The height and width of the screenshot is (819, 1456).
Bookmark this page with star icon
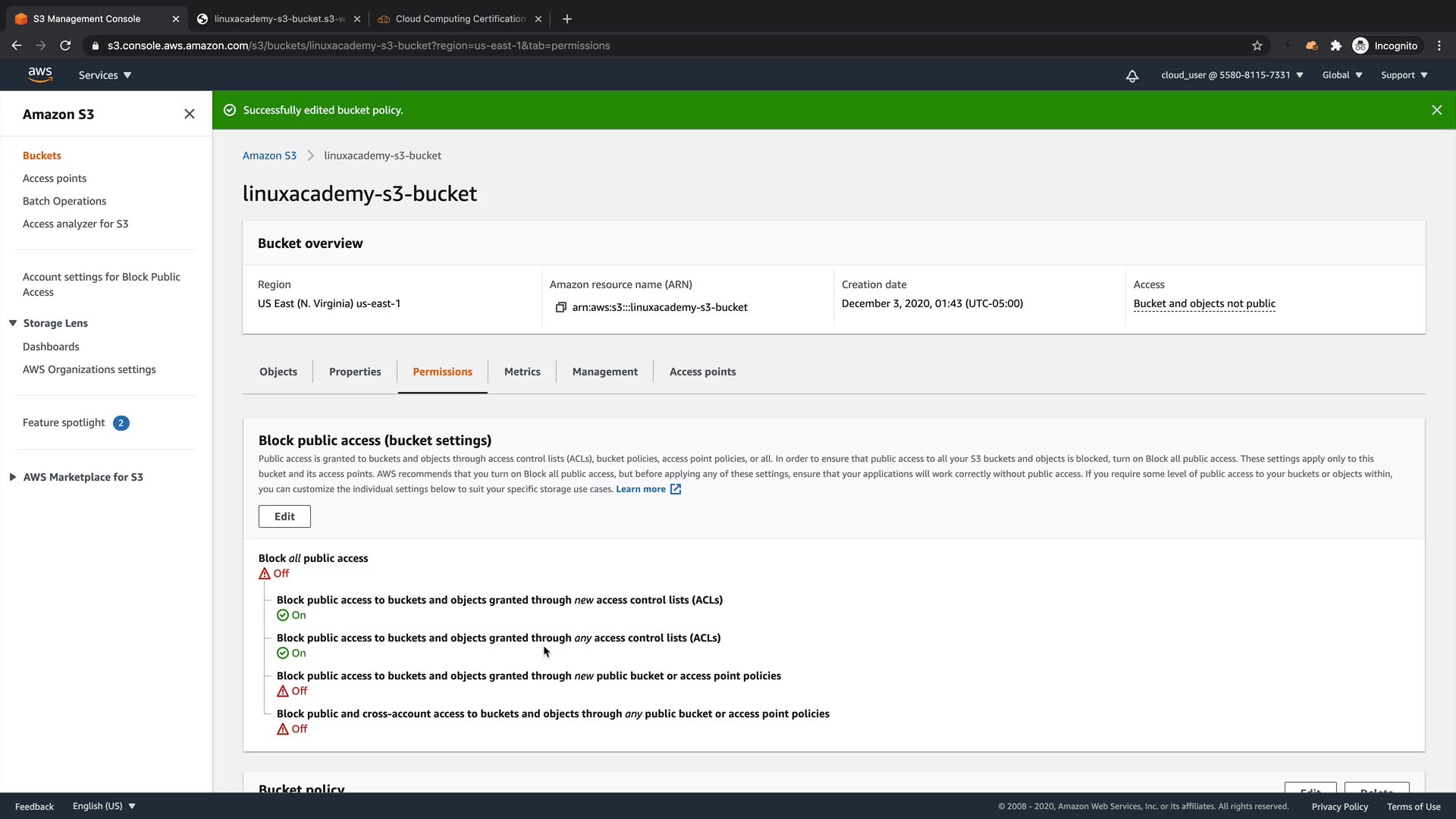(1257, 45)
